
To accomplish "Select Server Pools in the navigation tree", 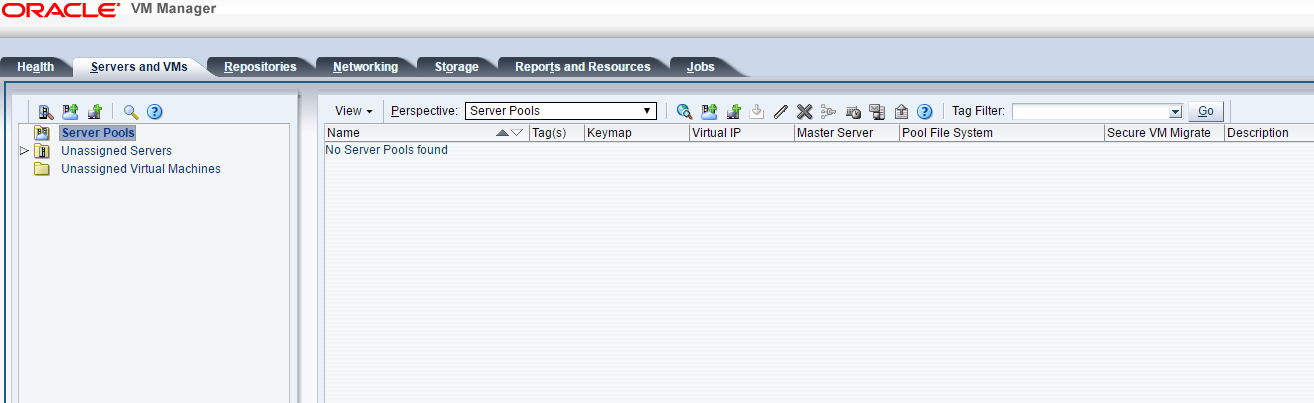I will pyautogui.click(x=97, y=132).
